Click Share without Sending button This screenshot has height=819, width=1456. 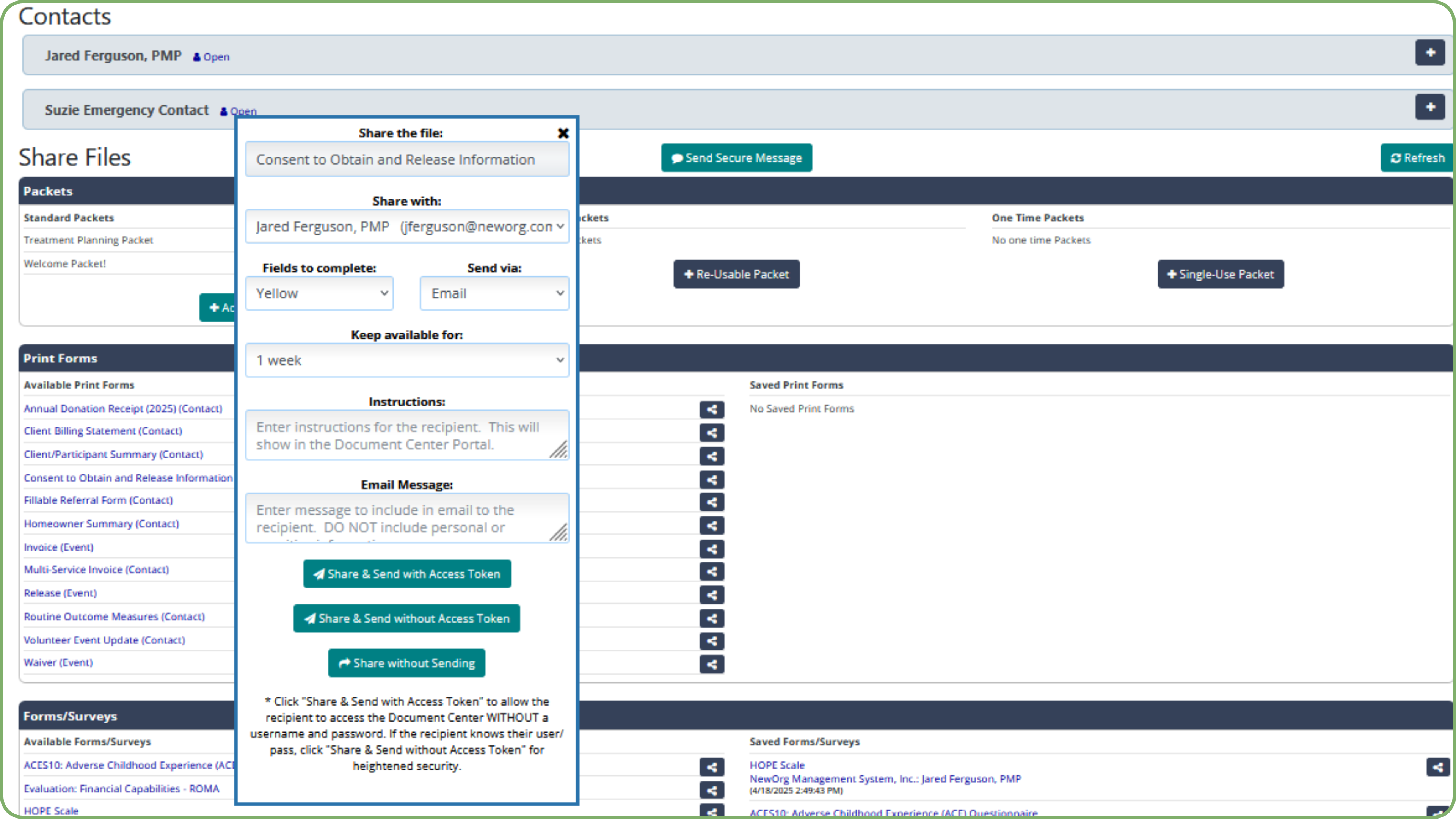pyautogui.click(x=406, y=663)
